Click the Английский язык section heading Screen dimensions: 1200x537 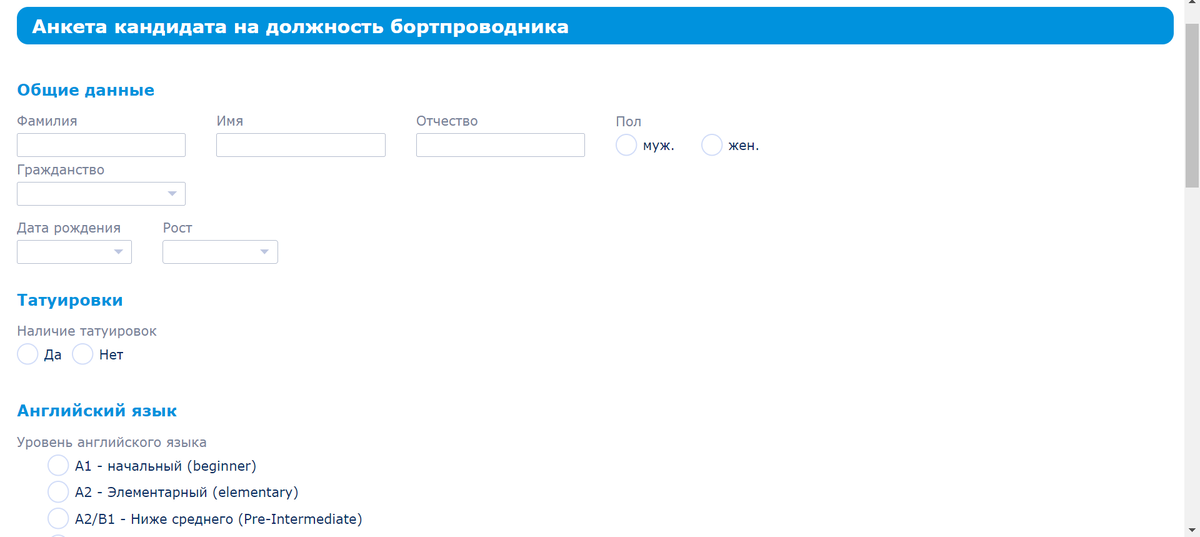coord(97,410)
